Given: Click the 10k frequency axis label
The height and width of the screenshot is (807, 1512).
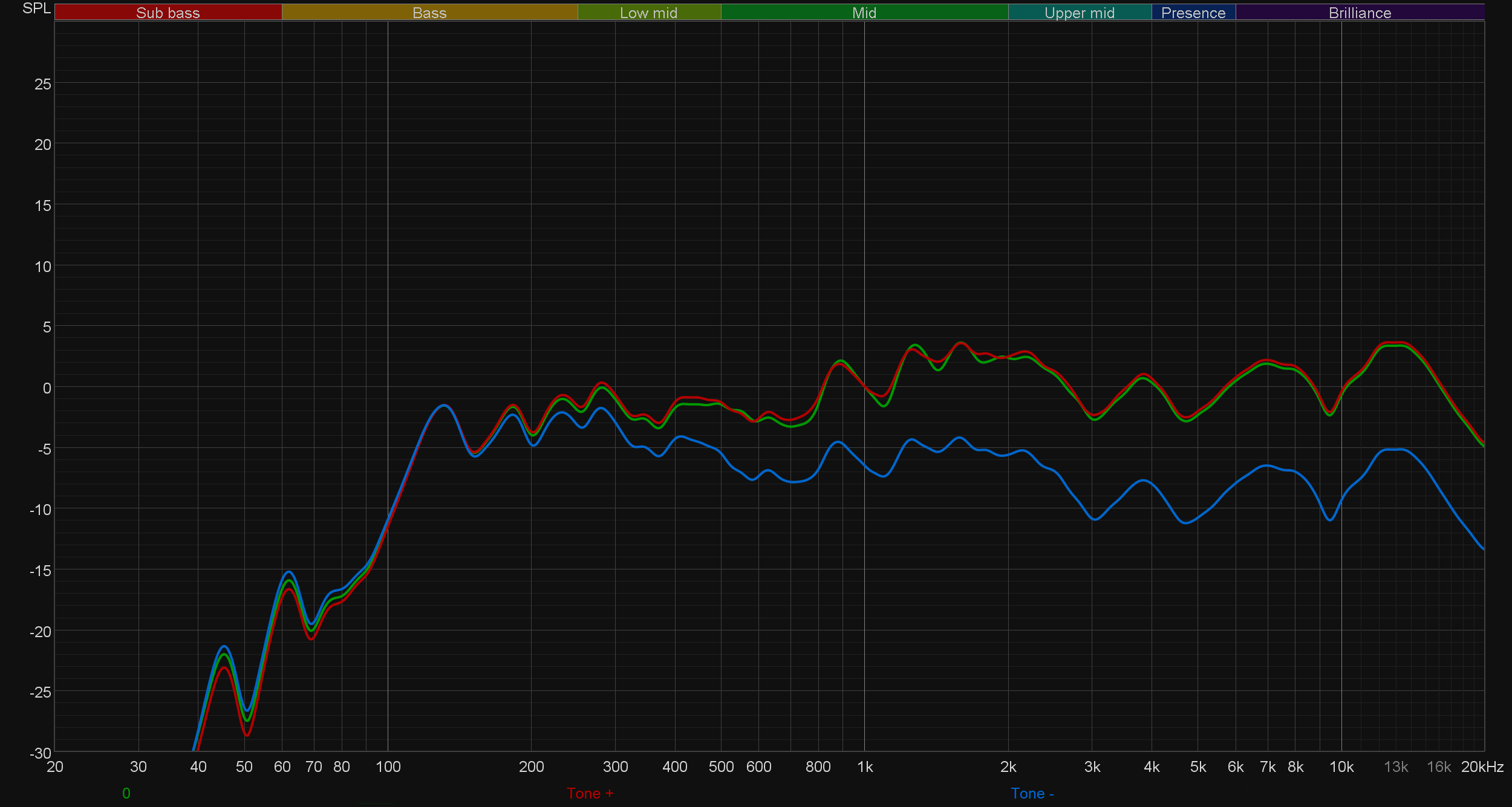Looking at the screenshot, I should coord(1341,766).
